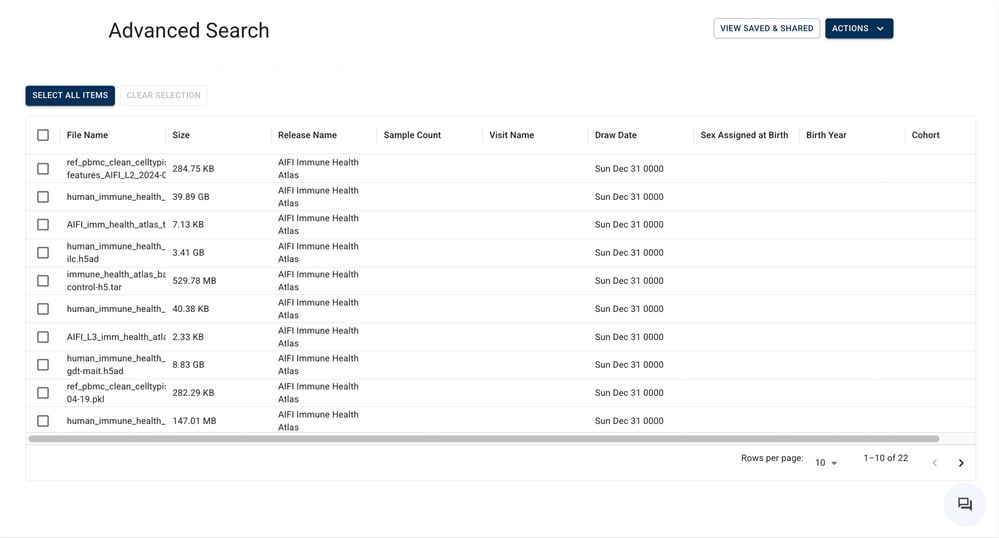Select the 529.78 MB file row checkbox

point(43,281)
